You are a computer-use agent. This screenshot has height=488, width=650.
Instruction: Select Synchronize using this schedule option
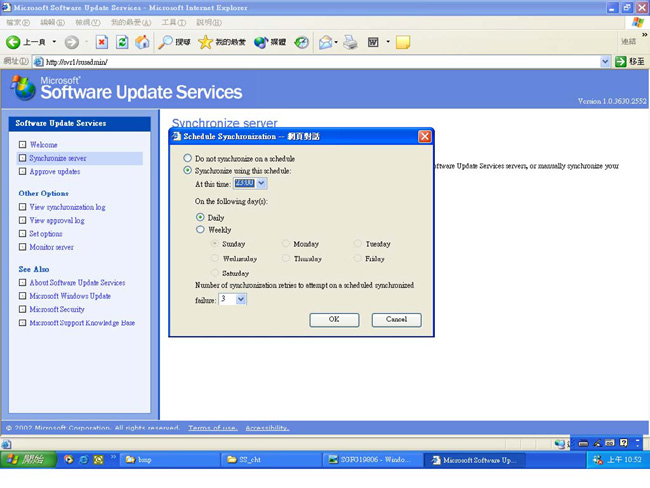[x=188, y=170]
